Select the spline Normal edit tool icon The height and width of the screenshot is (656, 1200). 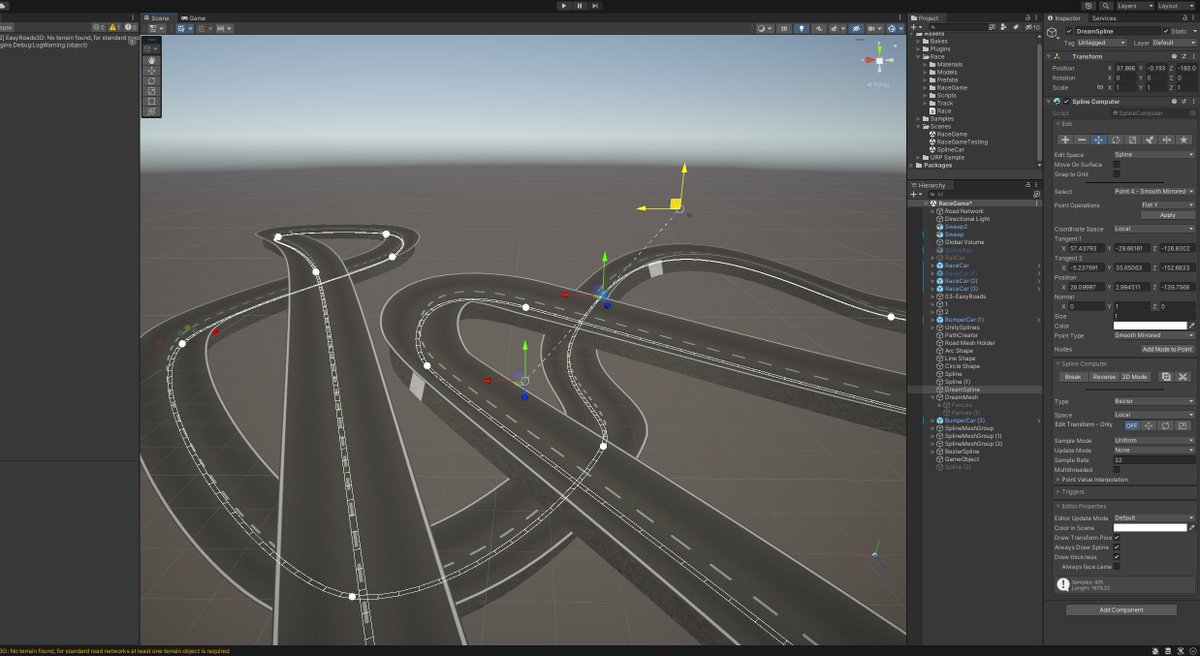click(1150, 139)
